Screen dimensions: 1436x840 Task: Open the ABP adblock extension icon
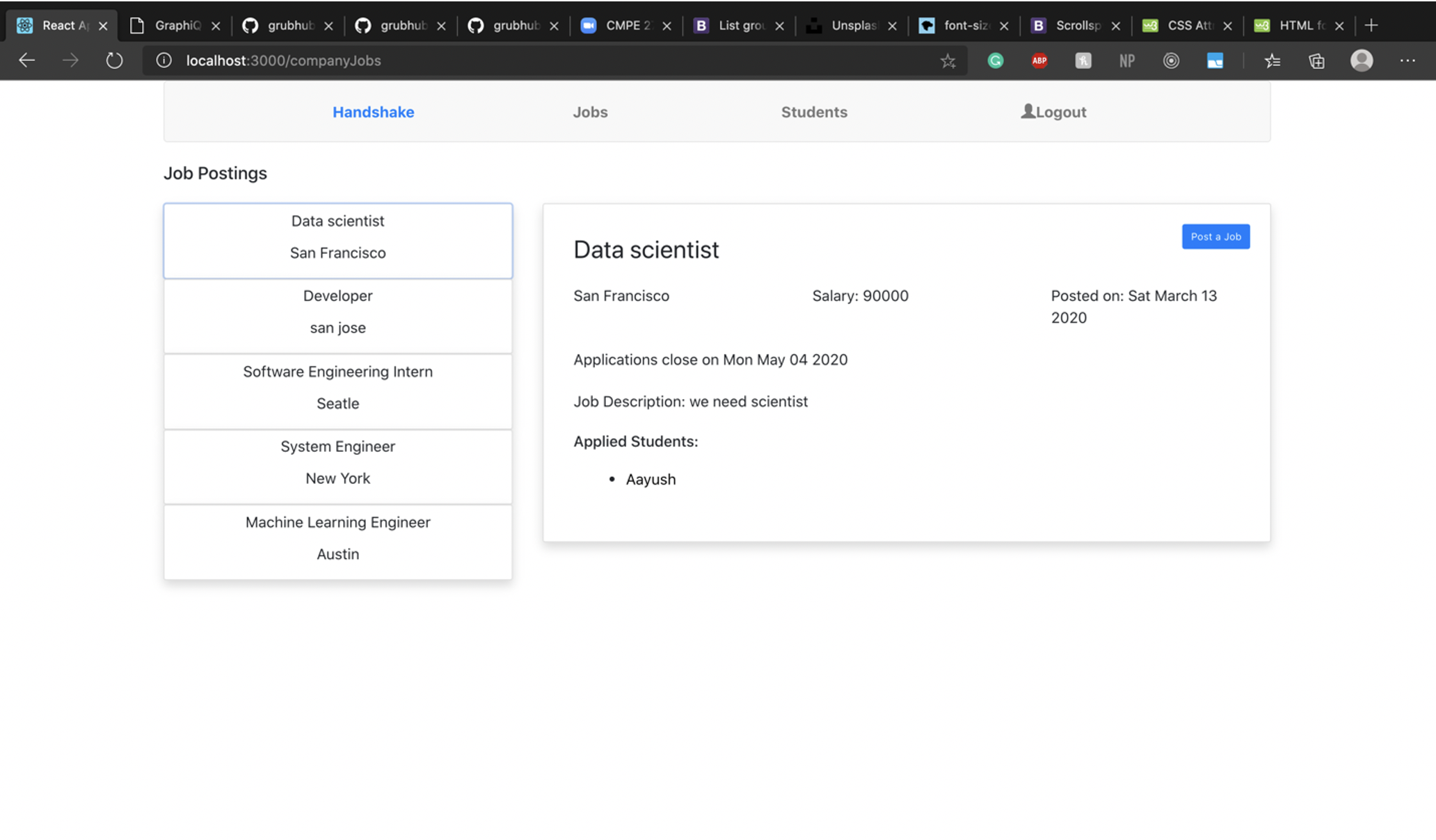(1039, 61)
